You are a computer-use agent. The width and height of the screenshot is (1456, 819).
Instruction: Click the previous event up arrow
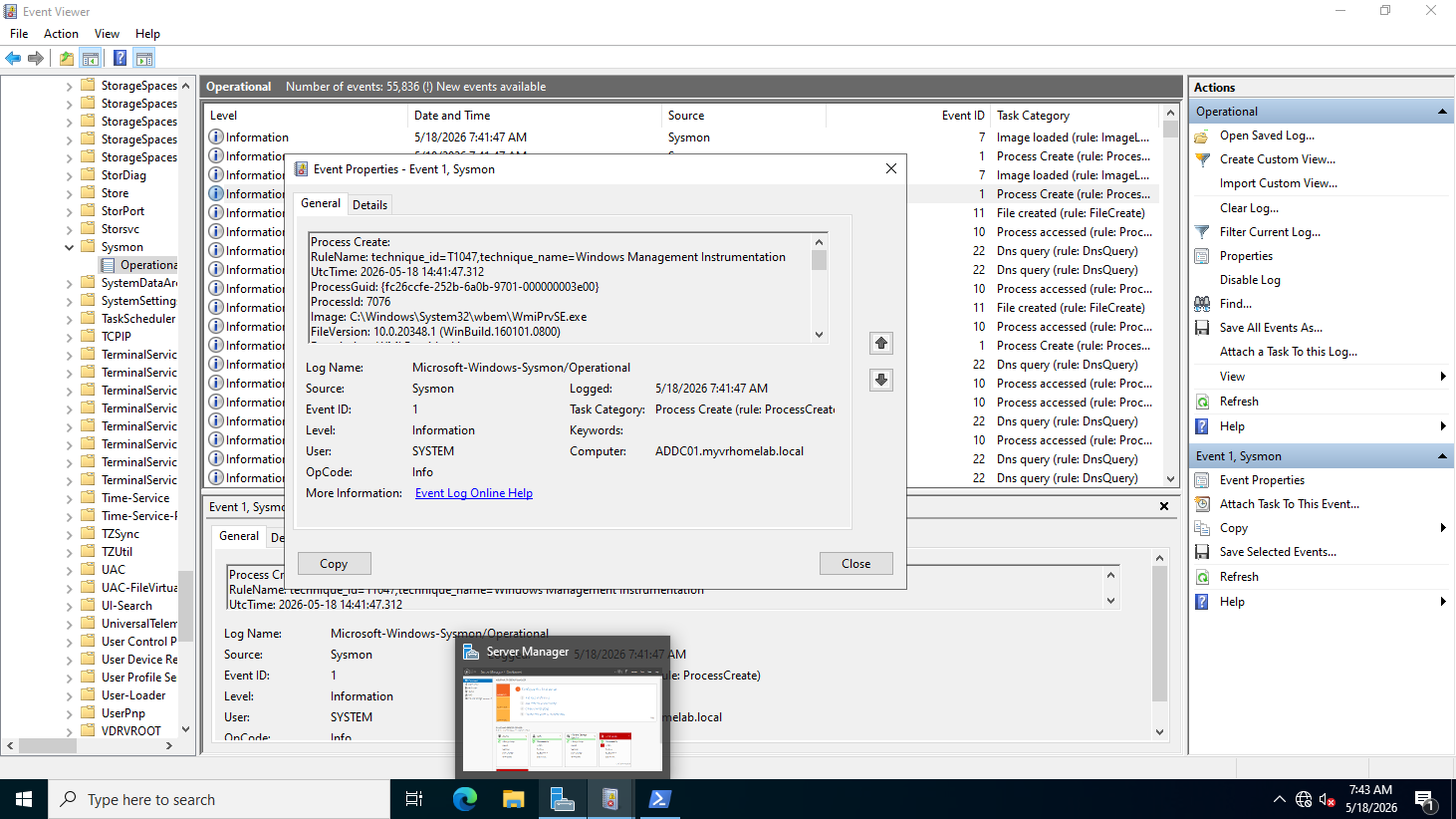[881, 343]
